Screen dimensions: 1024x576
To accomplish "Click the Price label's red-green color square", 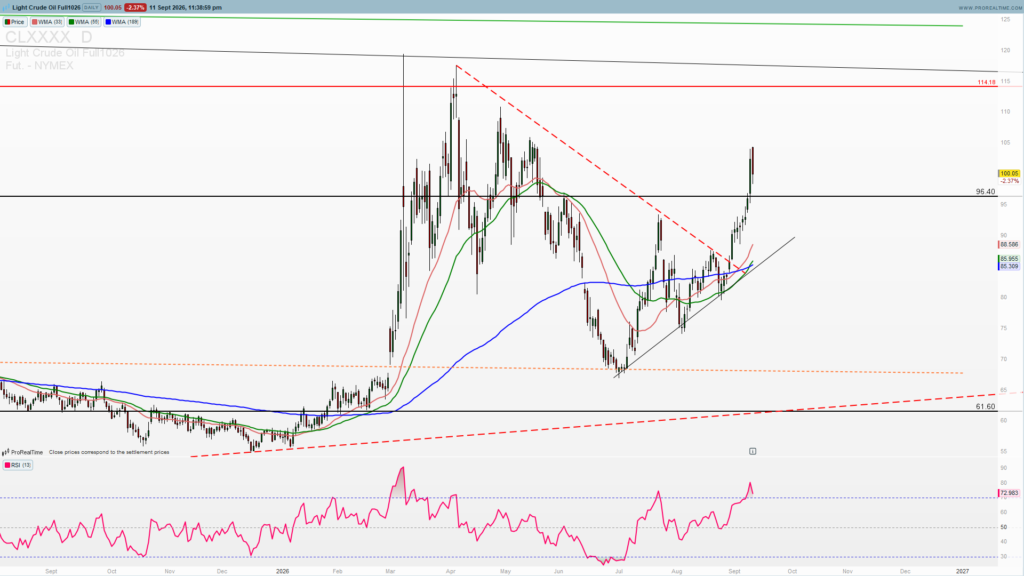I will 8,22.
